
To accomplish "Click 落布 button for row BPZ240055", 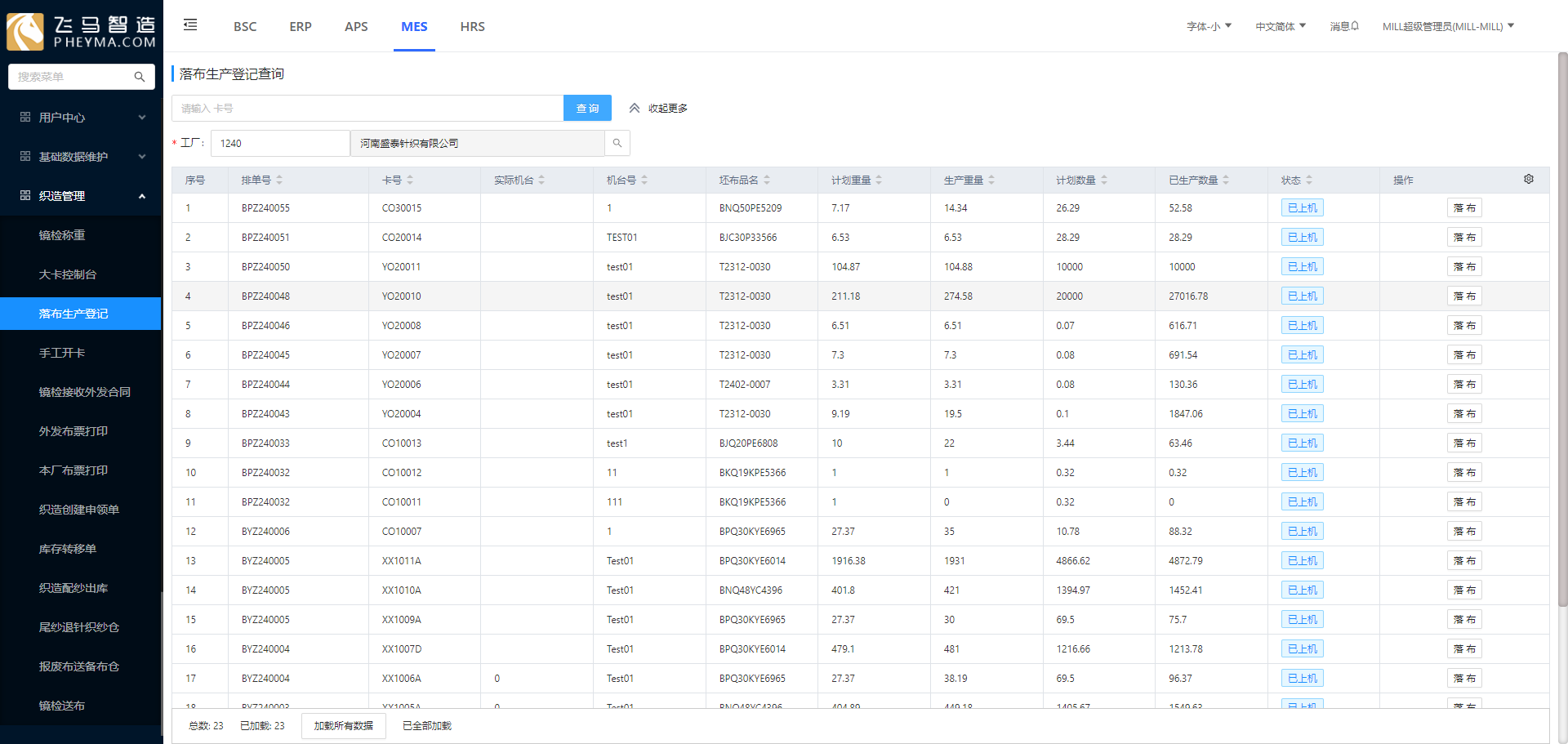I will (1464, 208).
